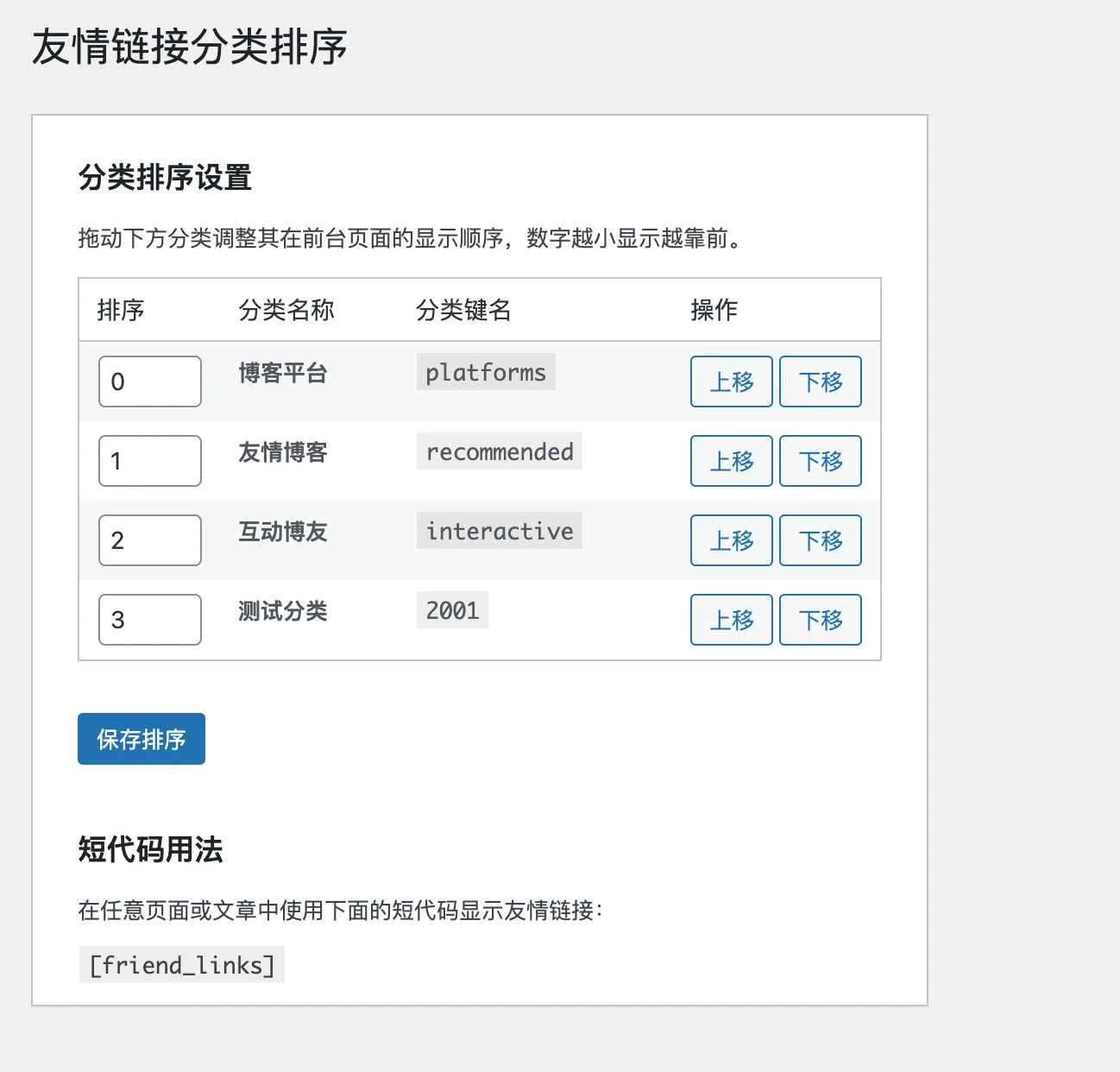The height and width of the screenshot is (1072, 1120).
Task: Move 友情博客 category down
Action: tap(820, 461)
